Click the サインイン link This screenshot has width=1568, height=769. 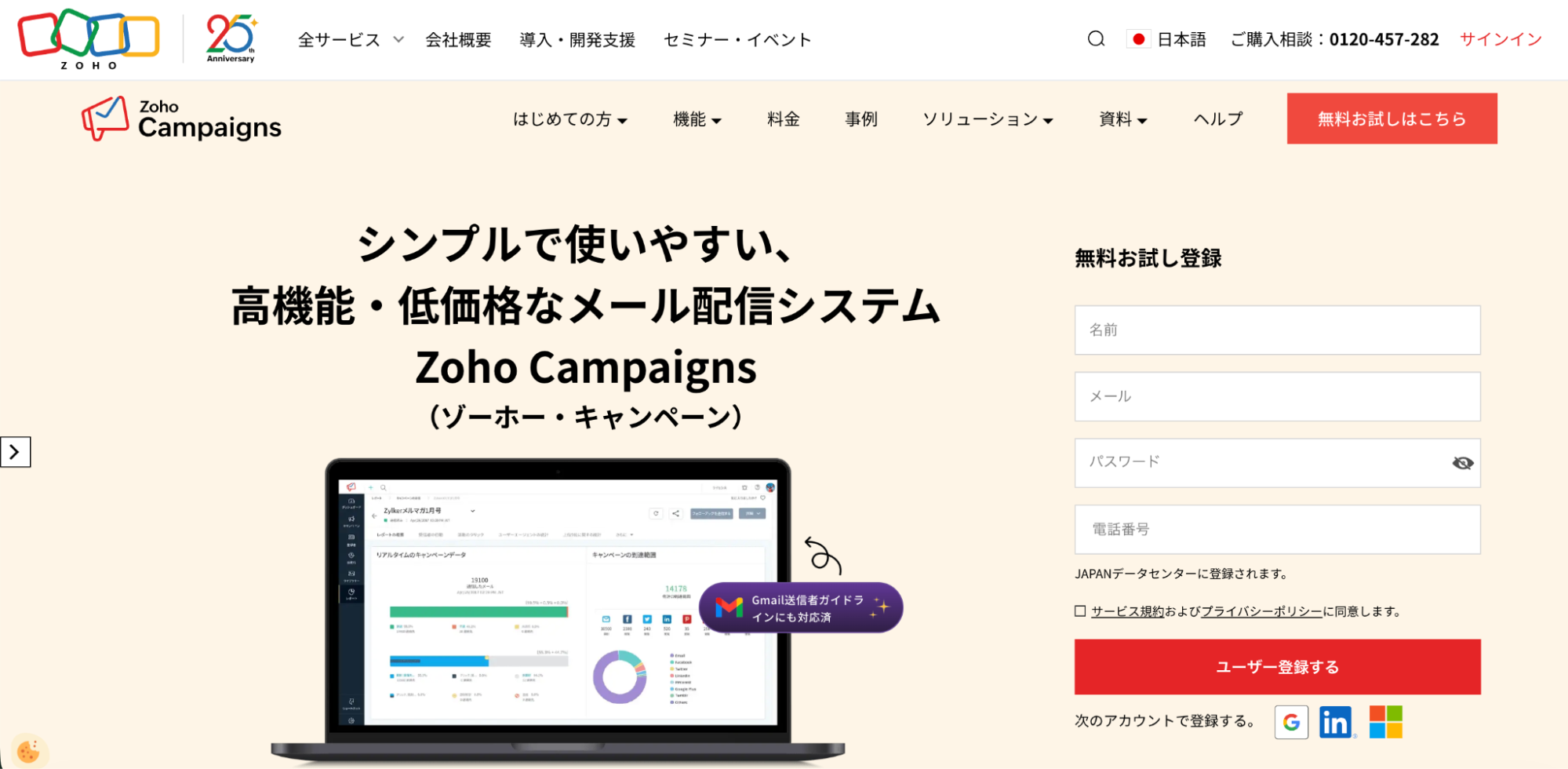coord(1501,39)
